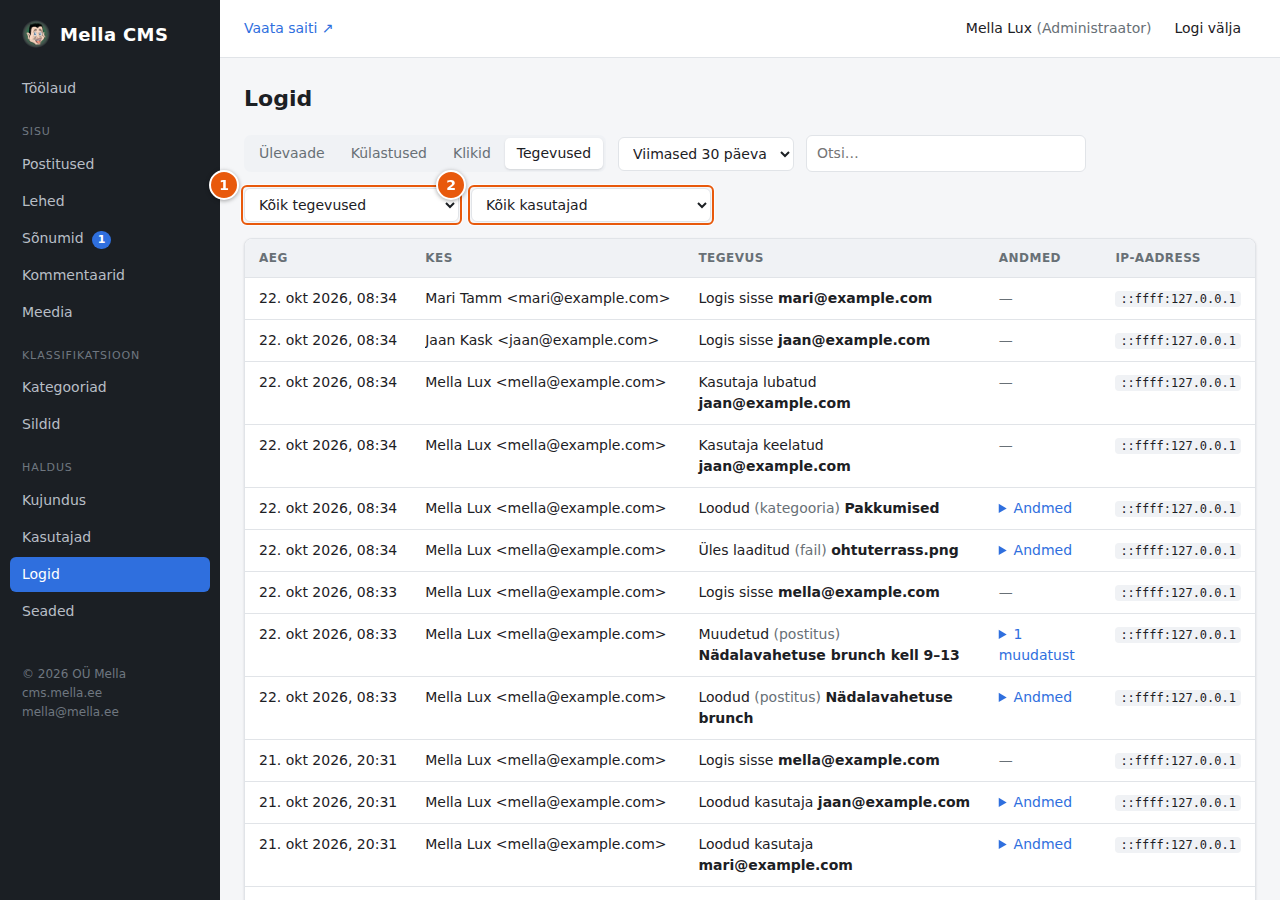The width and height of the screenshot is (1280, 900).
Task: Expand Andmed for created user mari@example.com
Action: [1035, 844]
